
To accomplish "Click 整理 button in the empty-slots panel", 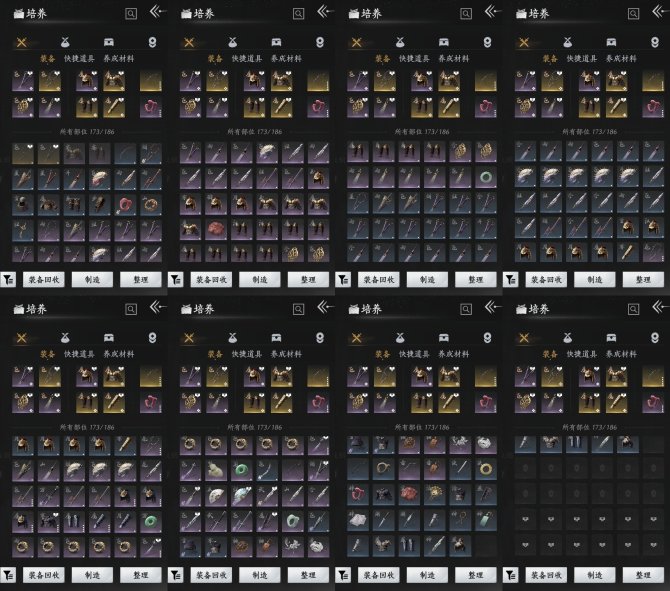I will click(x=643, y=575).
